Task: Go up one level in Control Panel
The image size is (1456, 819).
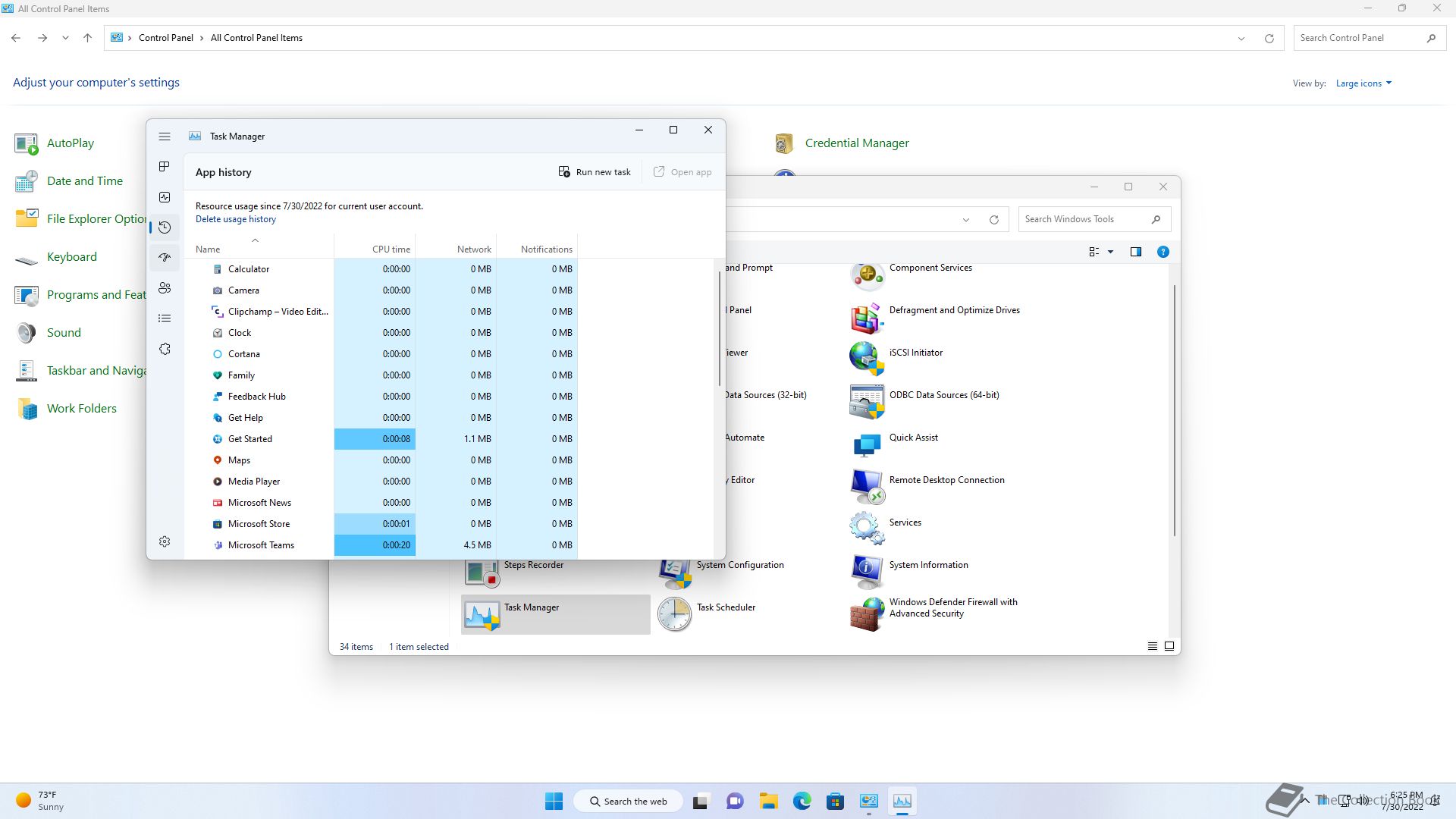Action: (87, 38)
